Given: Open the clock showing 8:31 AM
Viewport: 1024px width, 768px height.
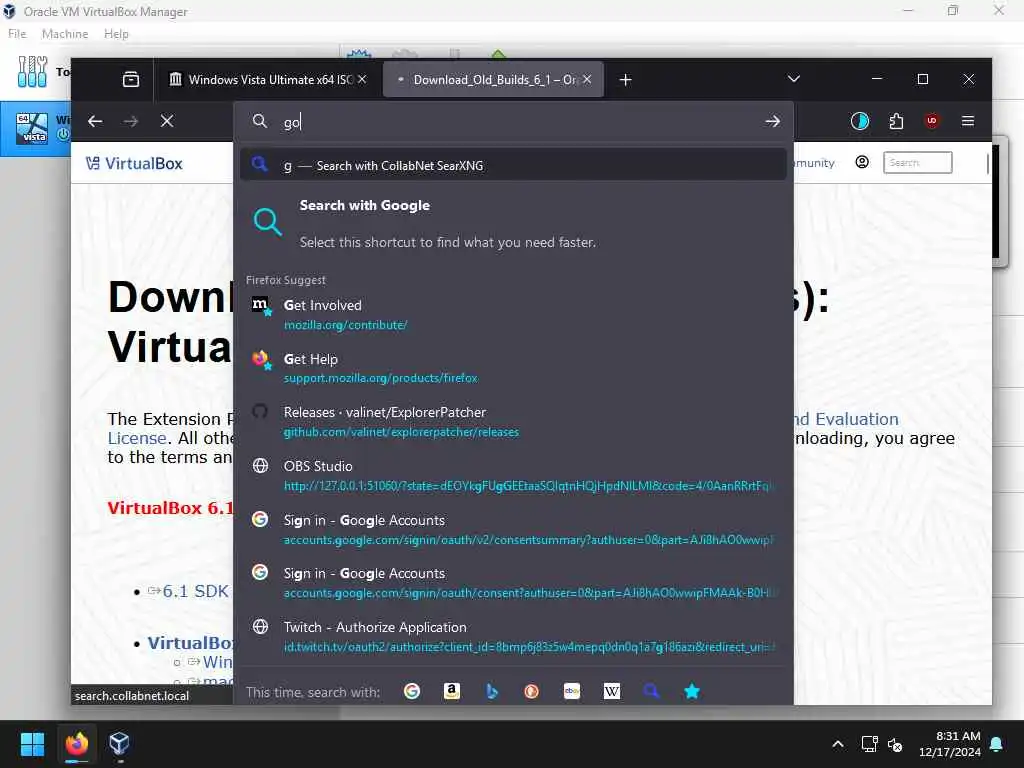Looking at the screenshot, I should coord(950,744).
